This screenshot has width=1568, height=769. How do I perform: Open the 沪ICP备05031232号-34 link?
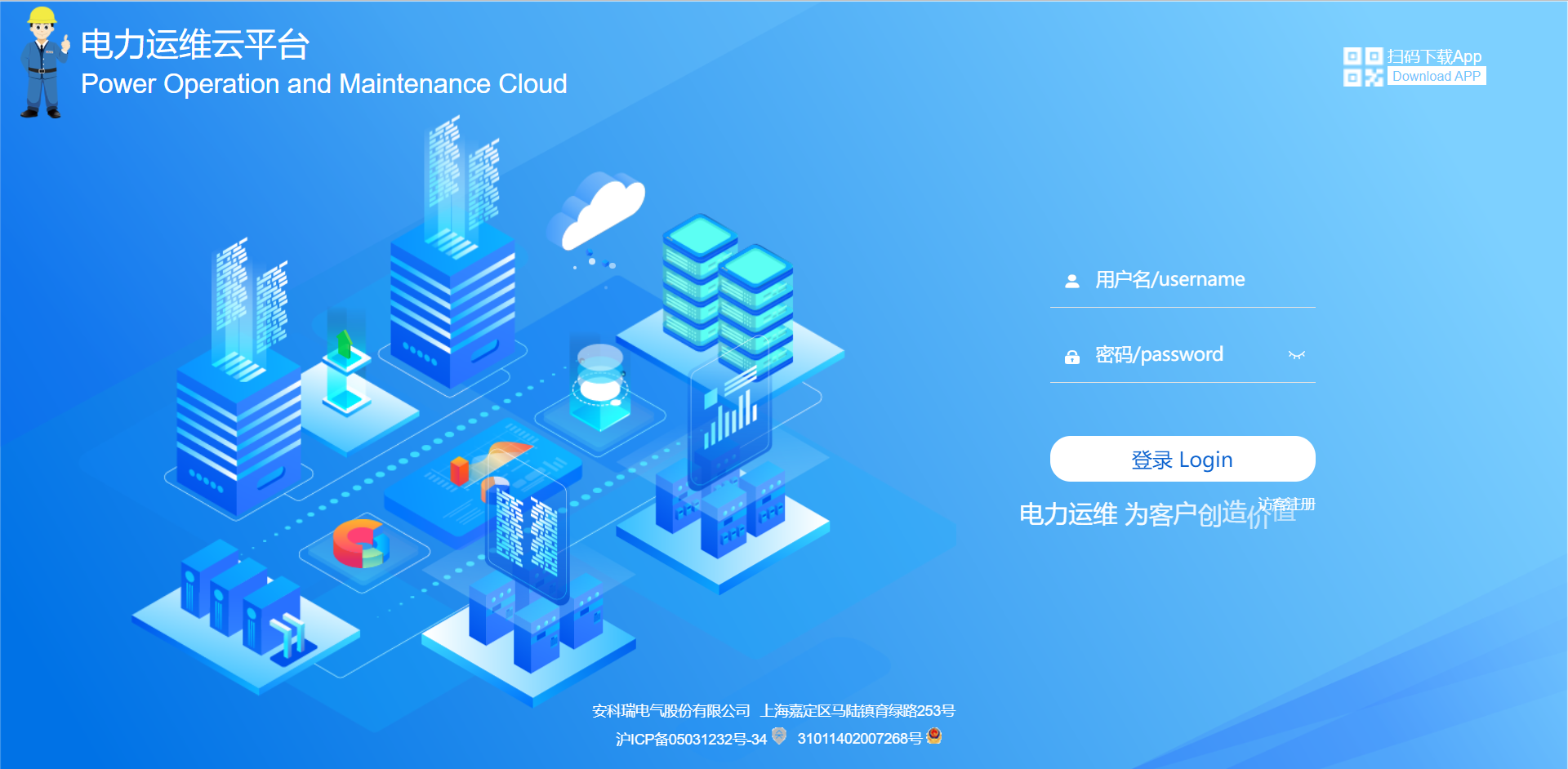(x=691, y=739)
